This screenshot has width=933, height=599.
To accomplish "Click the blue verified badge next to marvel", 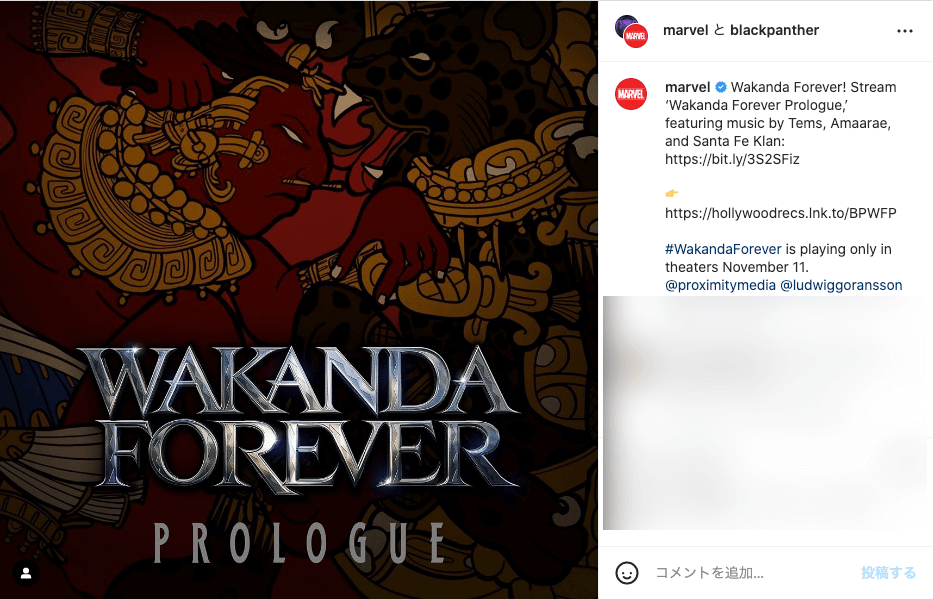I will point(721,87).
